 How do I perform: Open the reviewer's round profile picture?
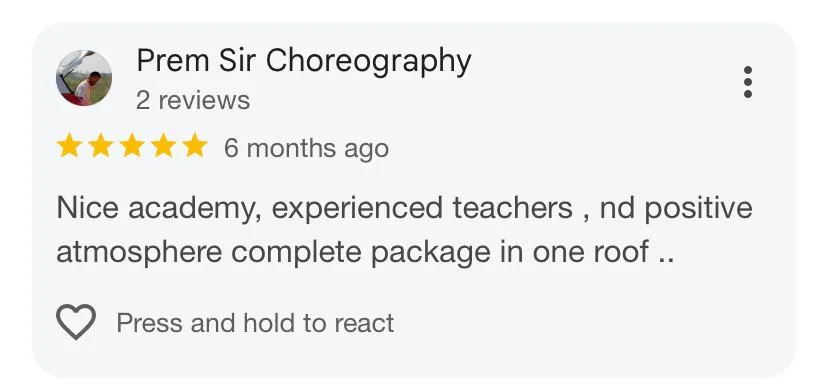pyautogui.click(x=84, y=78)
